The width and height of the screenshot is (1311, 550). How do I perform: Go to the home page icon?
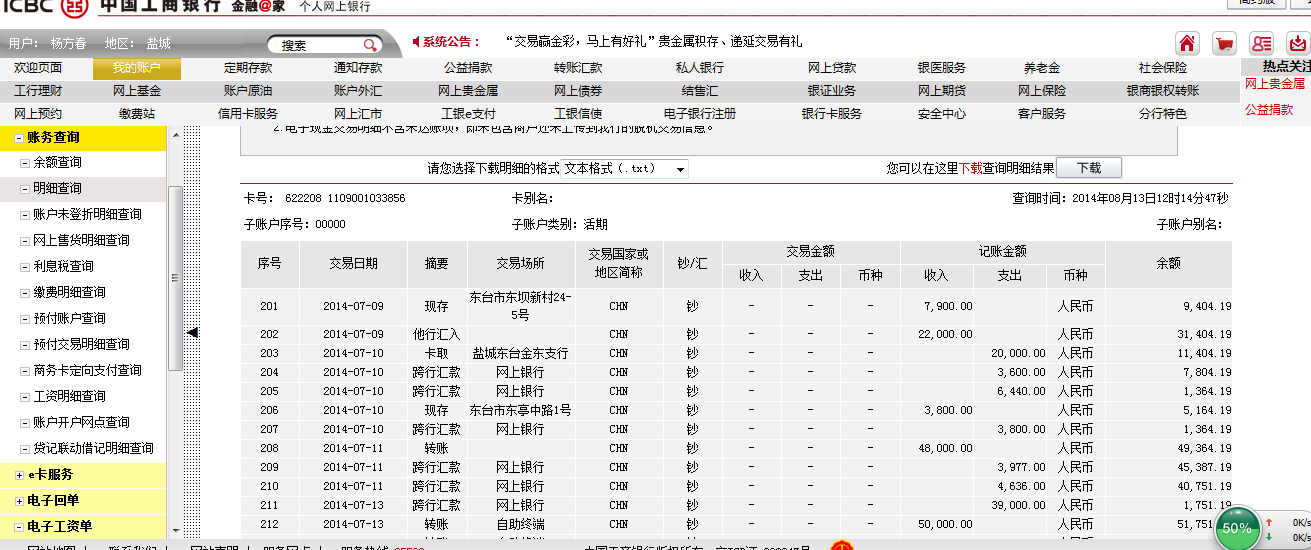click(x=1187, y=43)
